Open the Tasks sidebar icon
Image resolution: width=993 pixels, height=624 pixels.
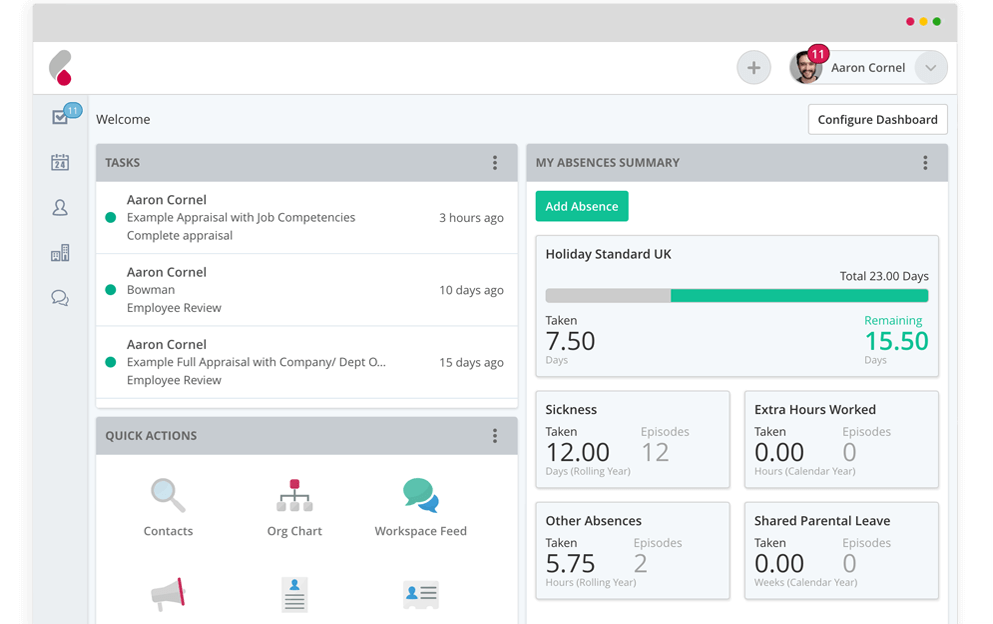(x=60, y=115)
